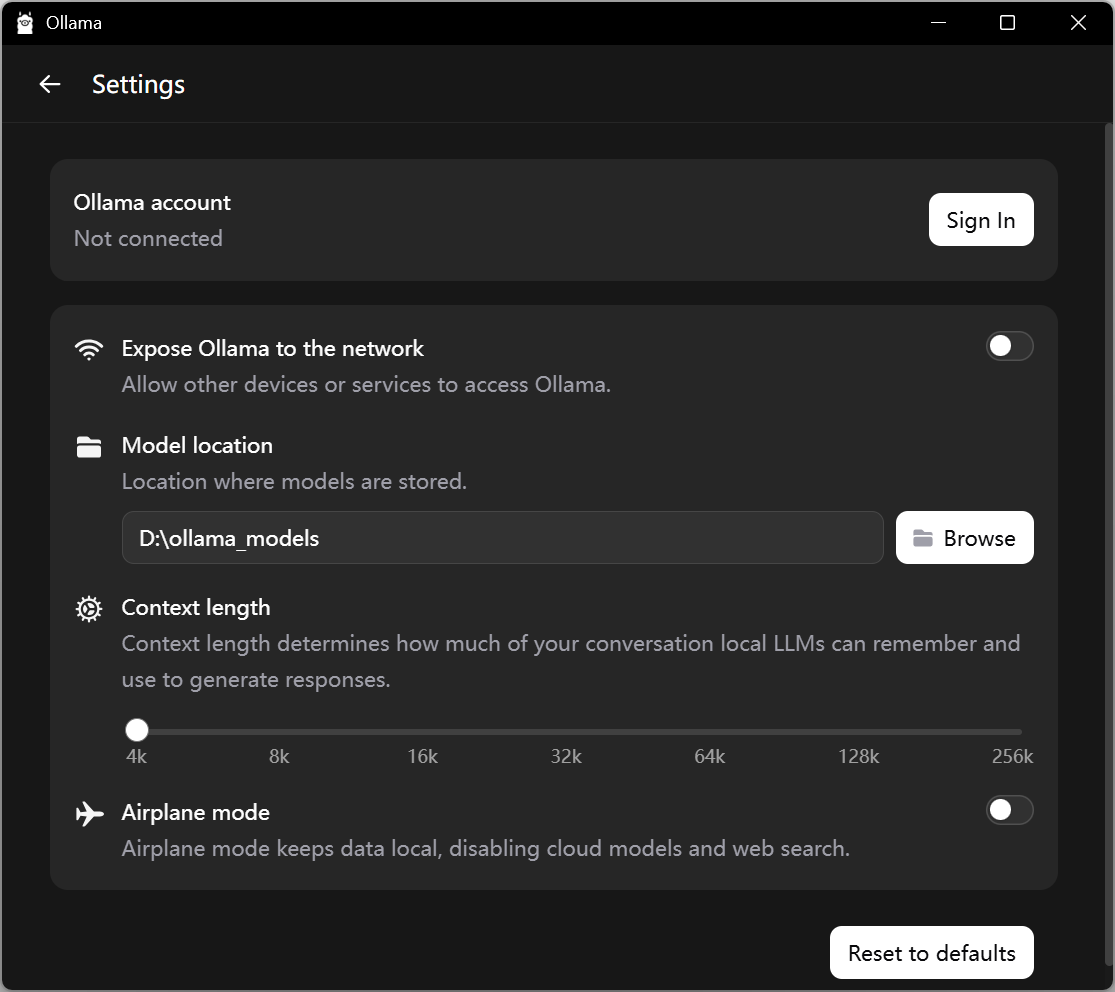Maximize the Ollama window

[1008, 23]
